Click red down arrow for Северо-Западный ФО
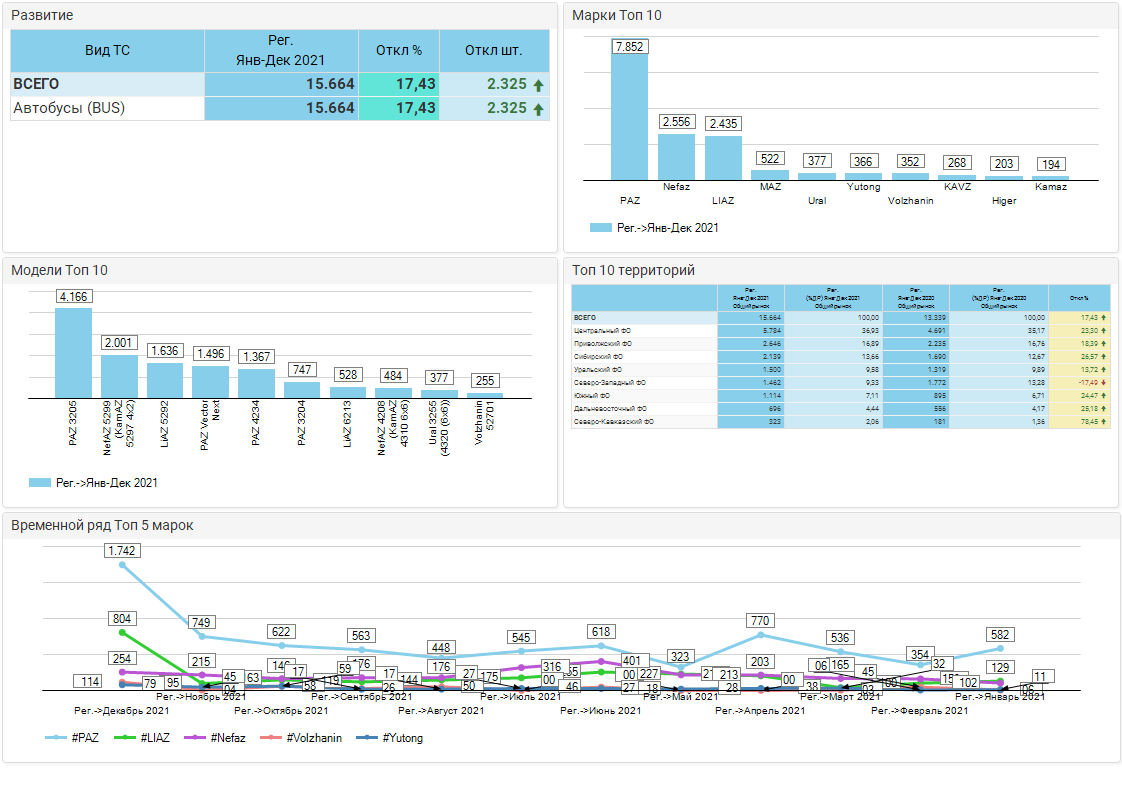The height and width of the screenshot is (793, 1122). 1103,382
